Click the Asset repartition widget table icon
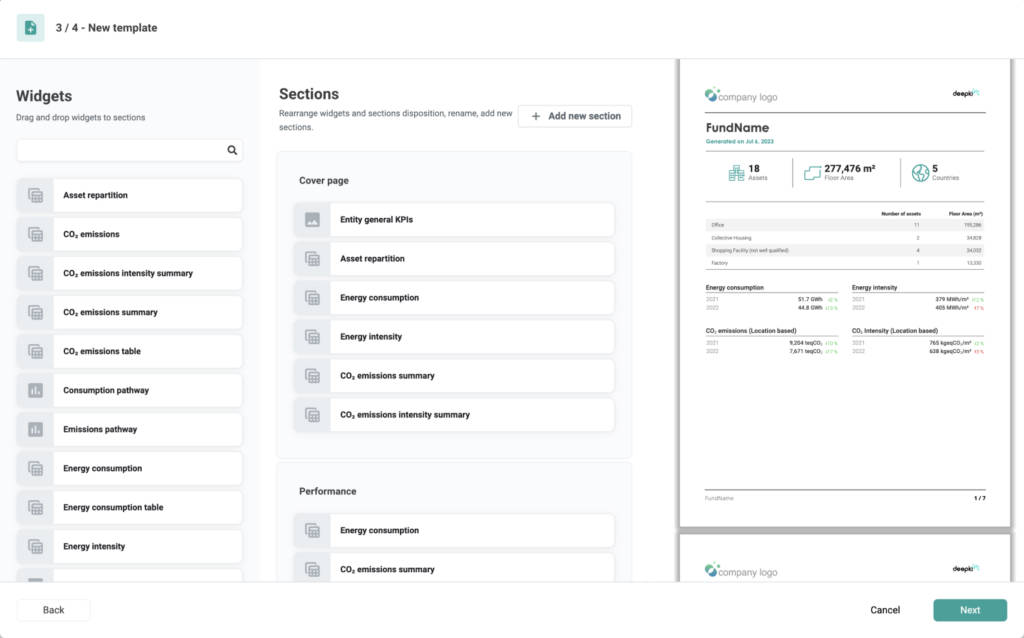This screenshot has height=638, width=1024. click(35, 195)
